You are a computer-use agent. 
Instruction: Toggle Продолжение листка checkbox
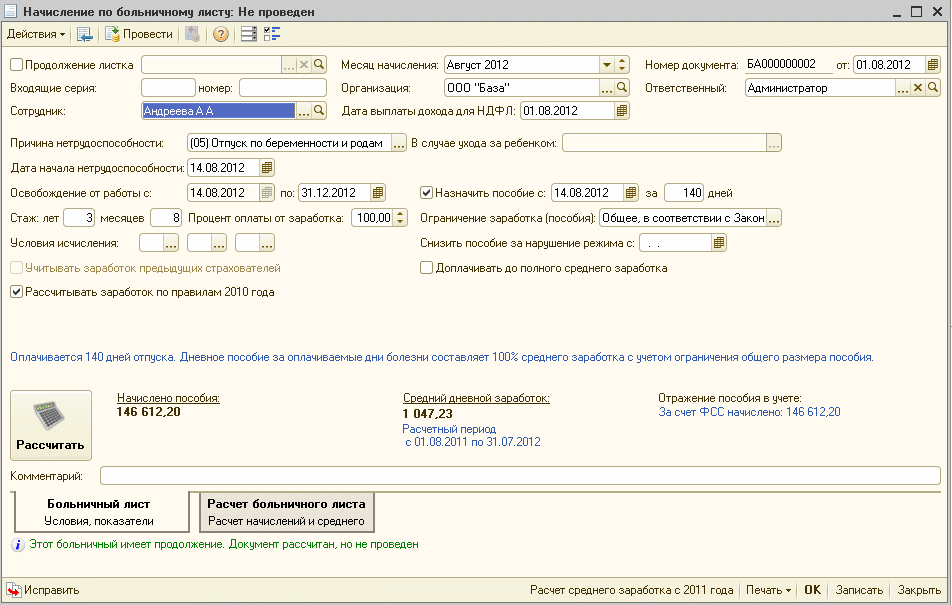[17, 64]
